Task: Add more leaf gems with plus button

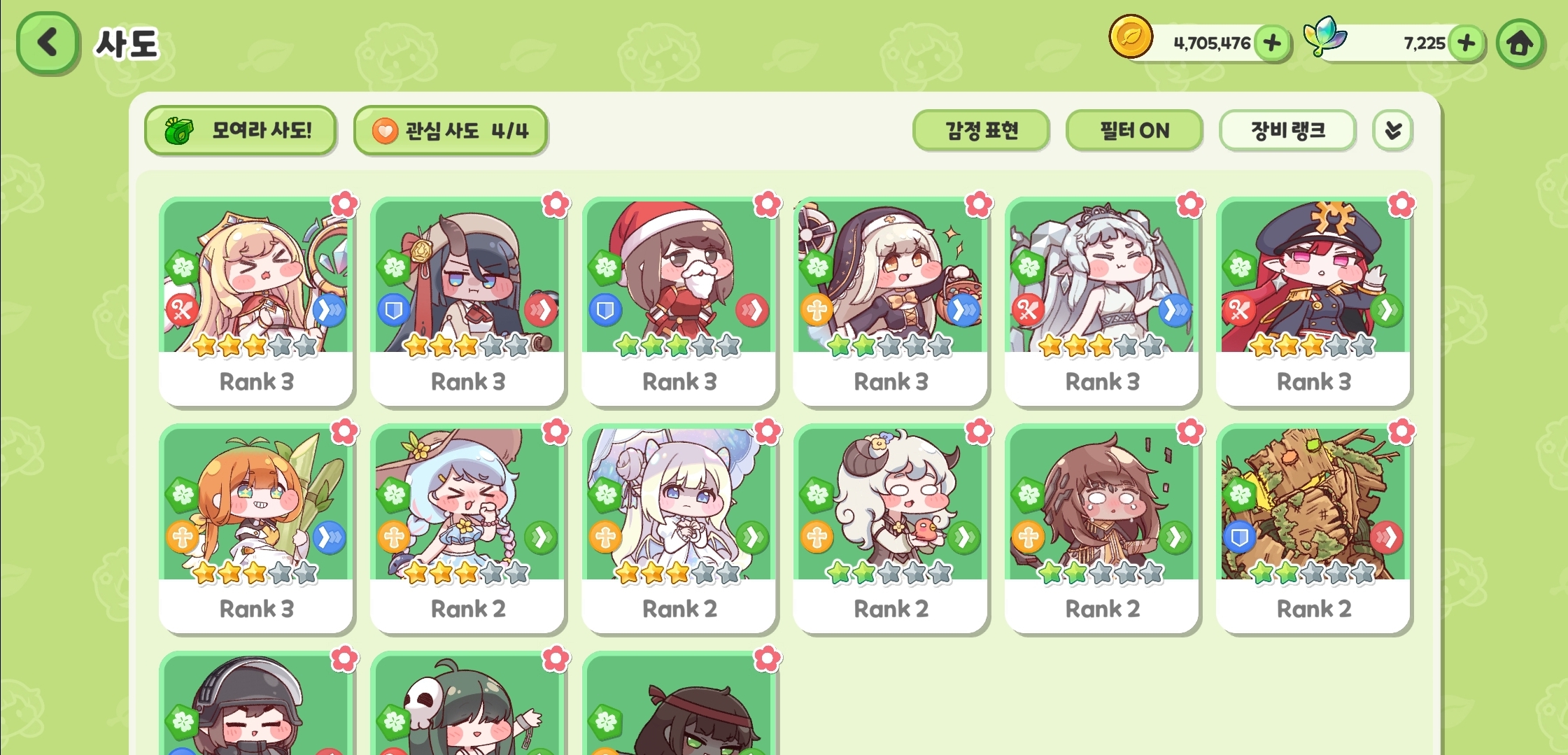Action: 1466,43
